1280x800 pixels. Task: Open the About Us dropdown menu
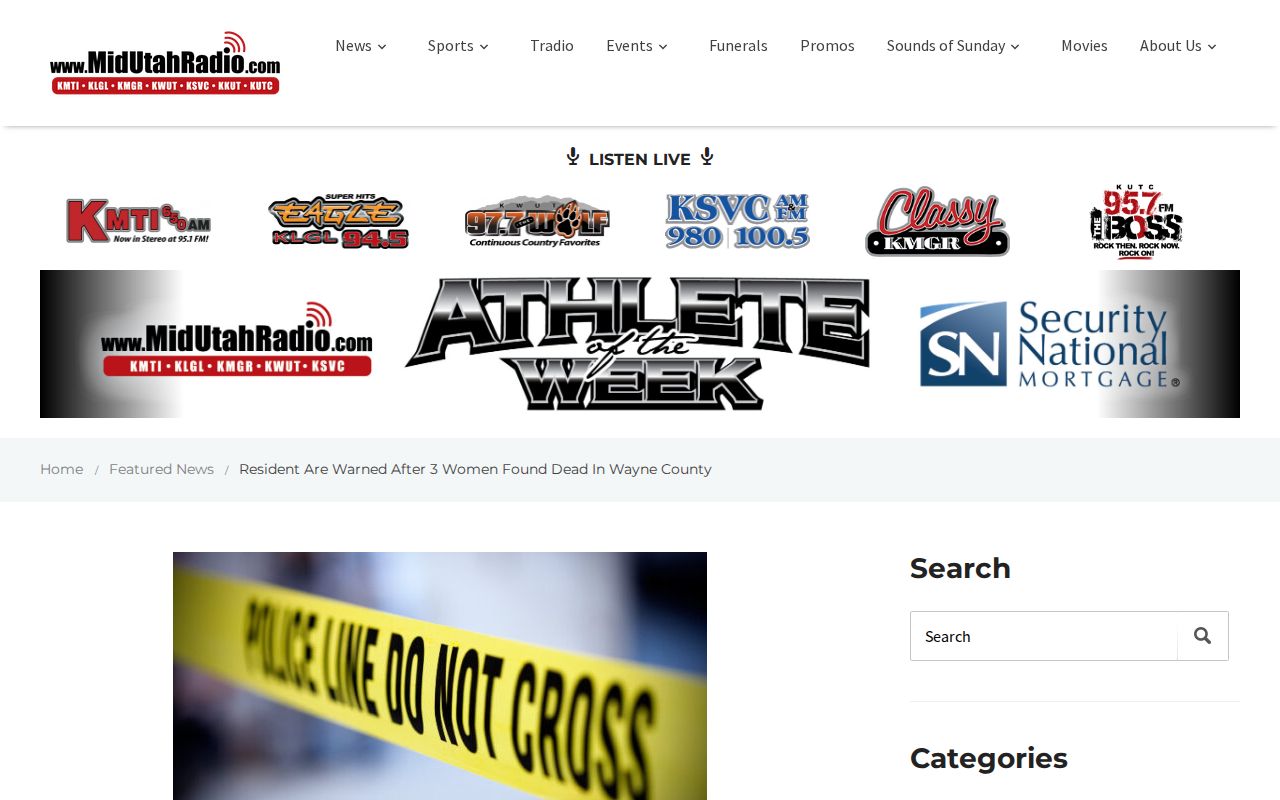(x=1179, y=46)
